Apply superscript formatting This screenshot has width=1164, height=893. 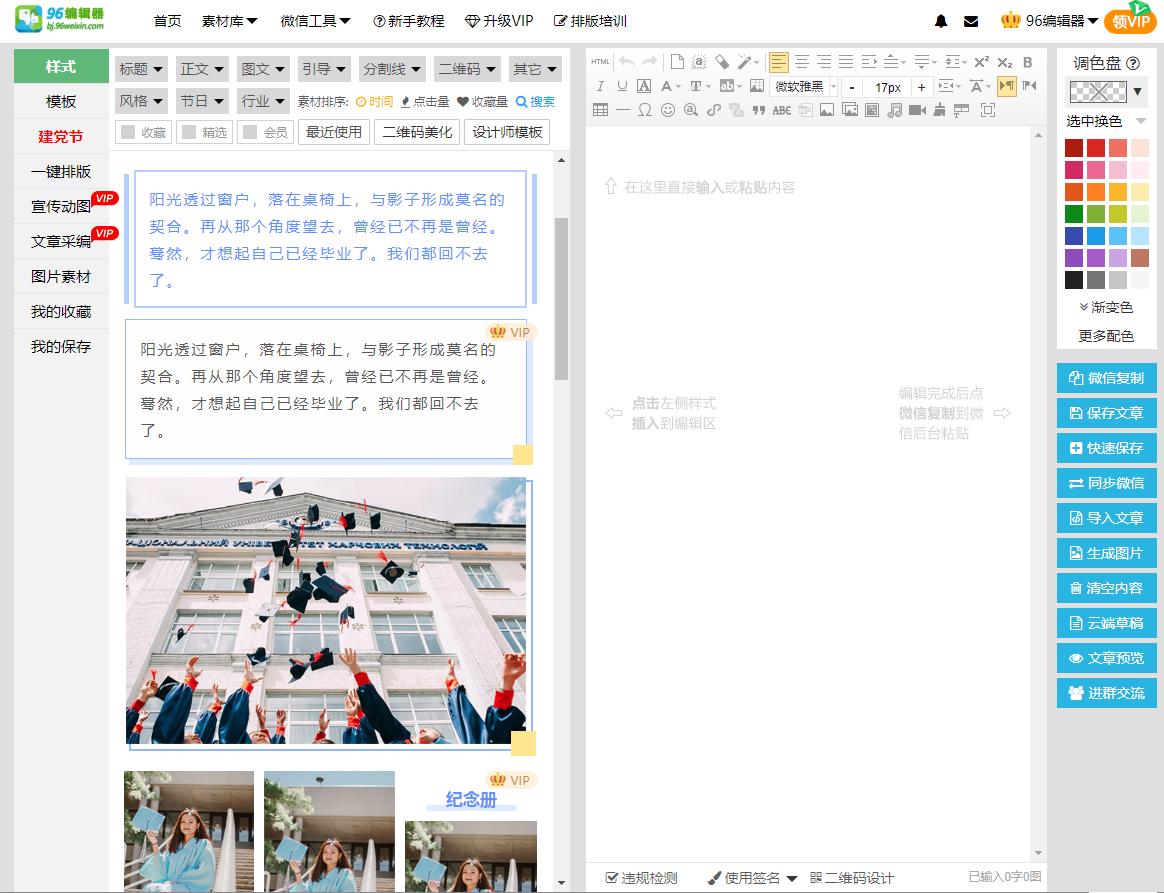[982, 62]
